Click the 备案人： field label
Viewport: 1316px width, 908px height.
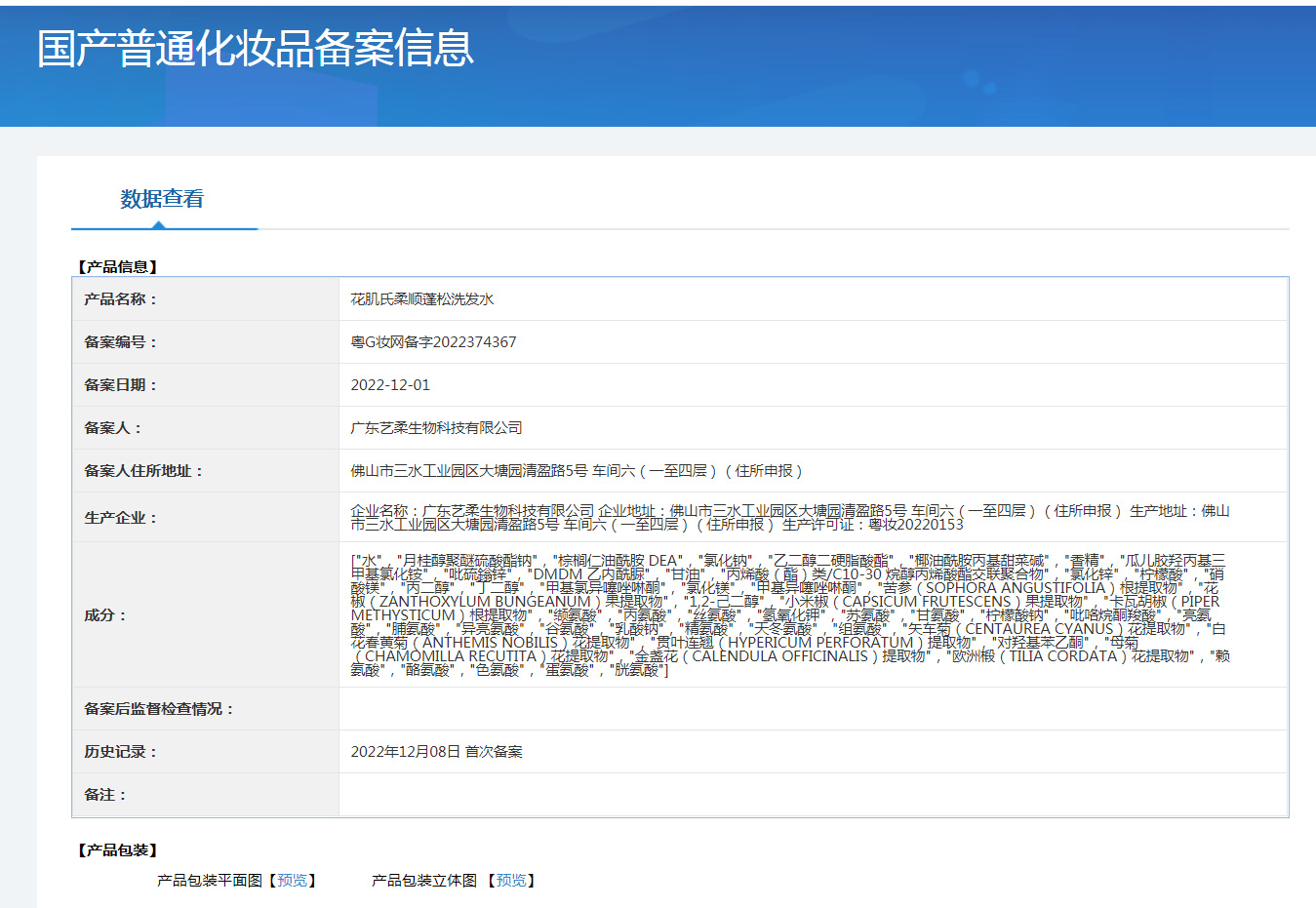click(x=113, y=428)
